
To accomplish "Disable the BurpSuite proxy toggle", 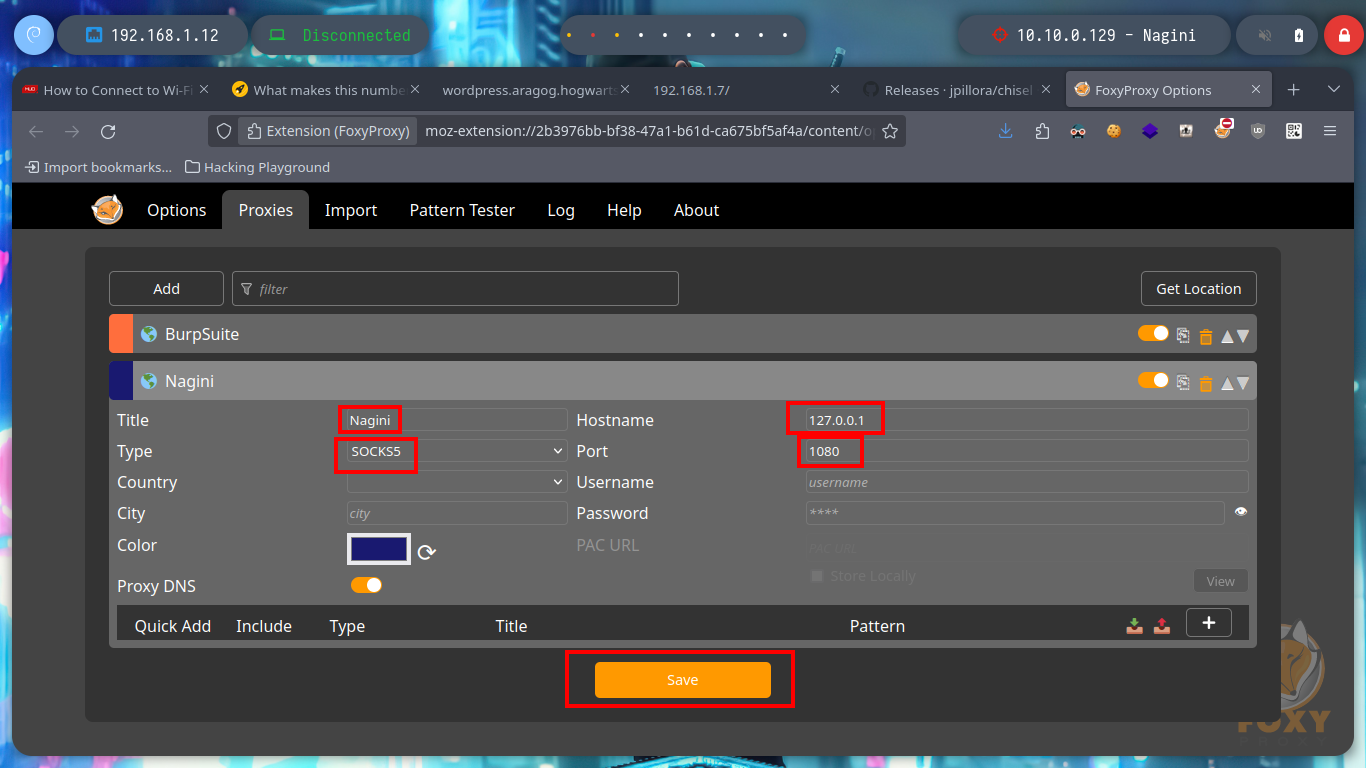I will [1153, 333].
